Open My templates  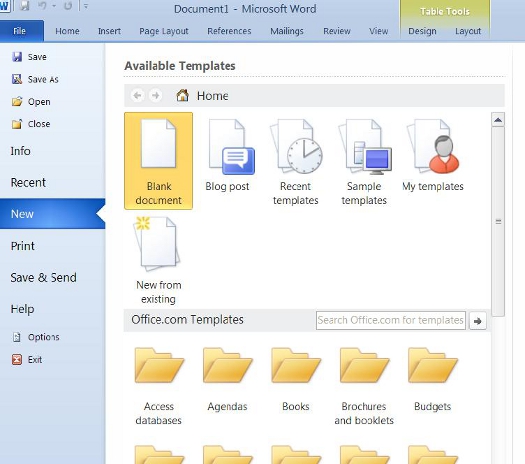pos(433,156)
